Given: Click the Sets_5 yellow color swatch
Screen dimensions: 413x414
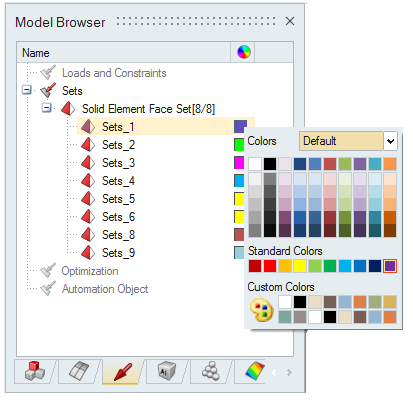Looking at the screenshot, I should [x=239, y=199].
